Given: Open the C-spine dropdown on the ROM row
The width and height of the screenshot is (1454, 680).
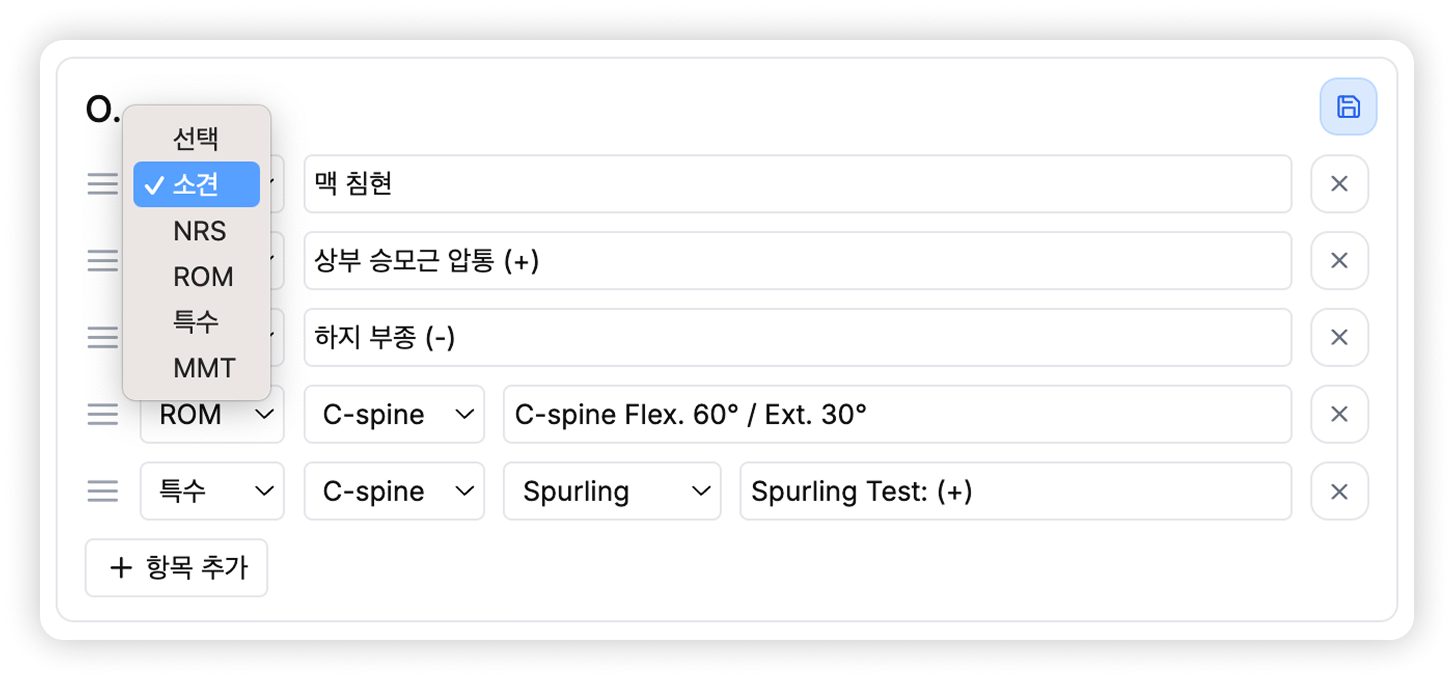Looking at the screenshot, I should click(394, 414).
